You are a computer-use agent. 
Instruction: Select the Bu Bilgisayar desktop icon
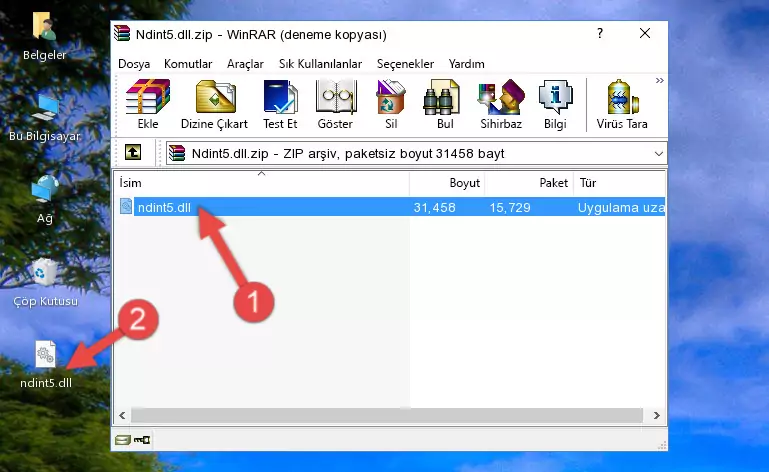[44, 118]
